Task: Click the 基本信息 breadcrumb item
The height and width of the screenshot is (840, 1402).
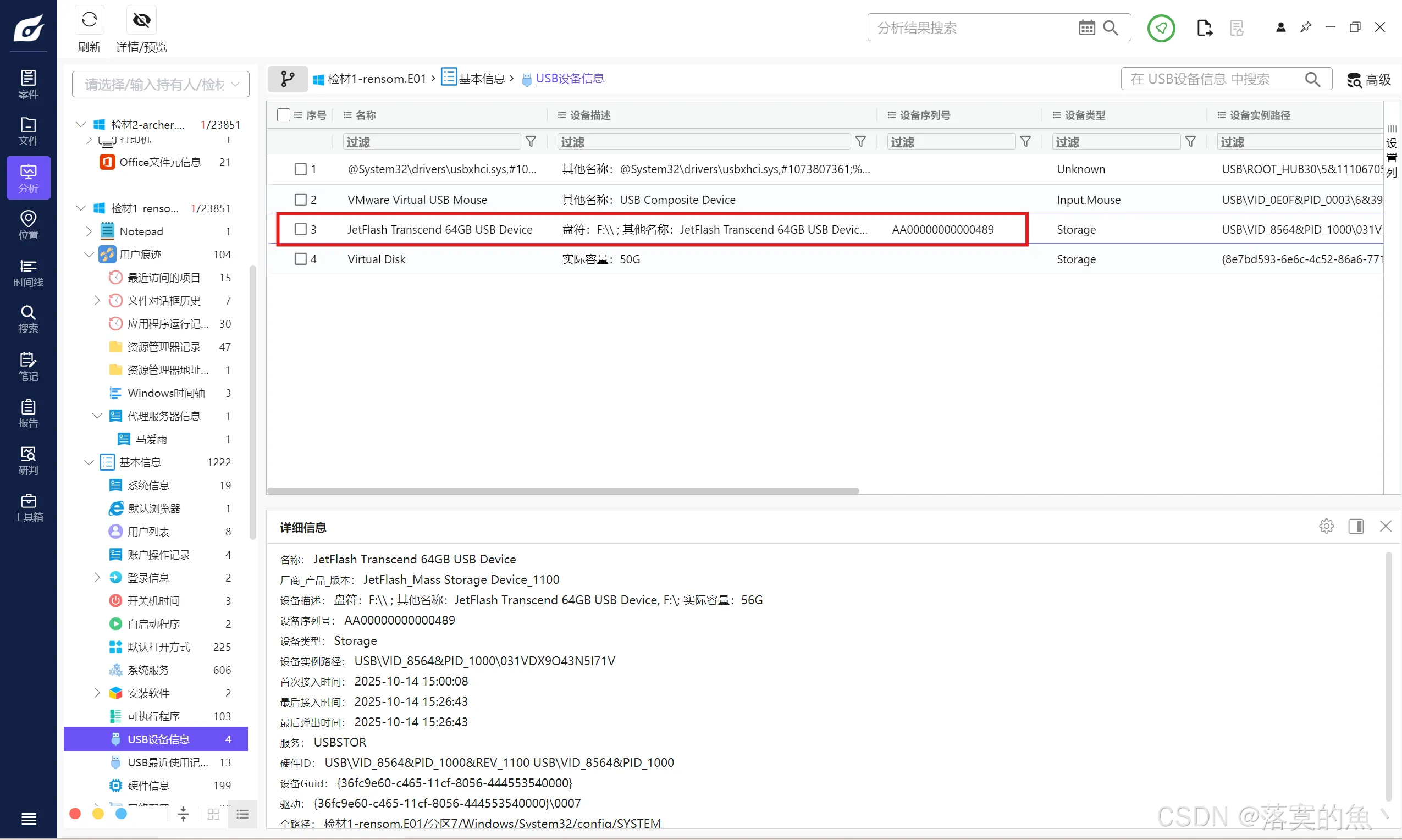Action: coord(481,79)
